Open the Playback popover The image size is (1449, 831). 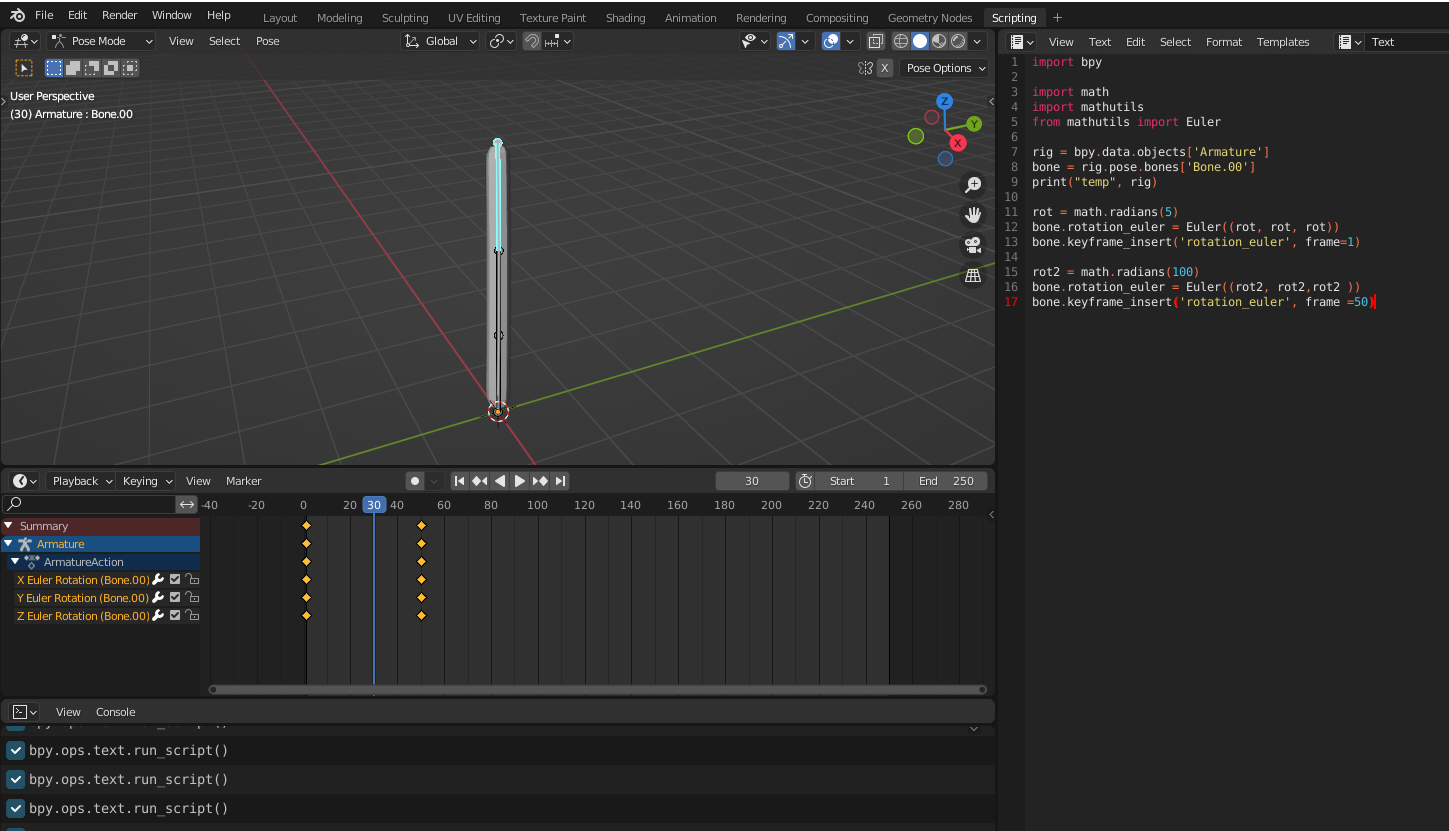(81, 481)
